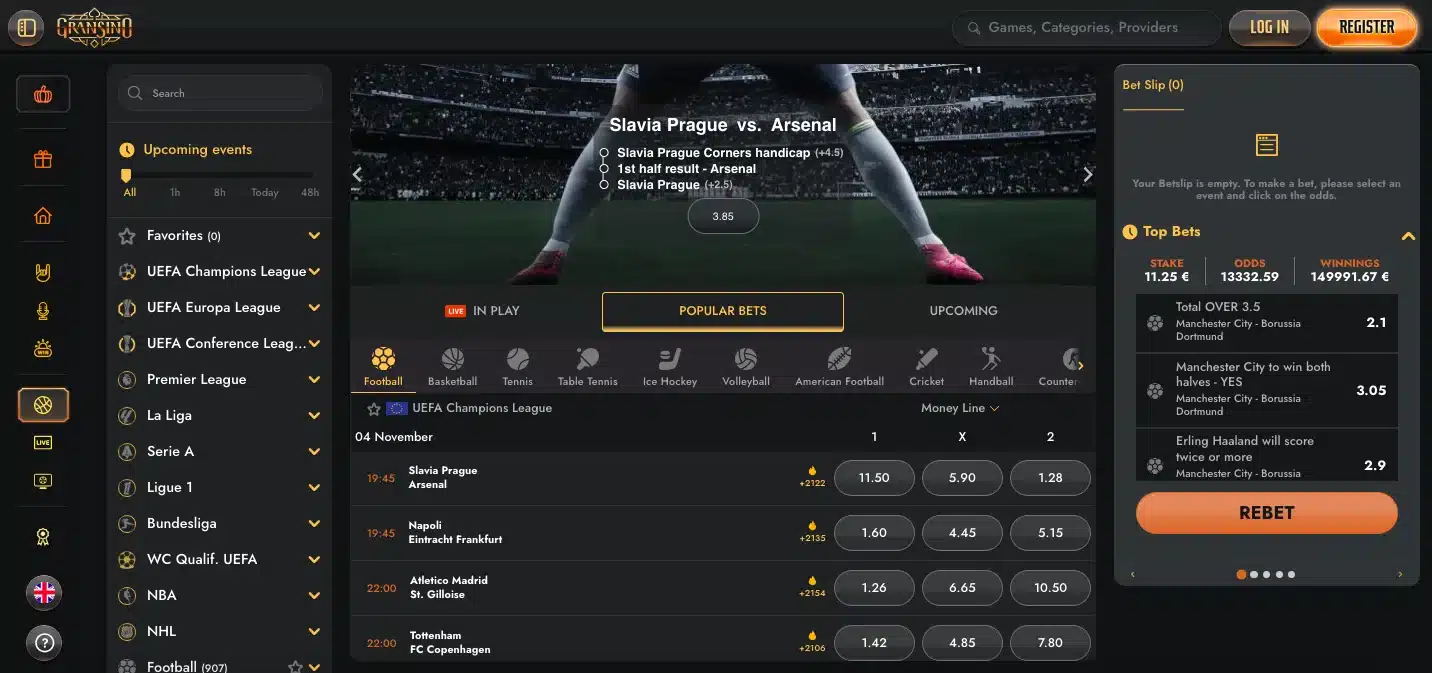Set upcoming events filter to 8h

click(x=219, y=192)
